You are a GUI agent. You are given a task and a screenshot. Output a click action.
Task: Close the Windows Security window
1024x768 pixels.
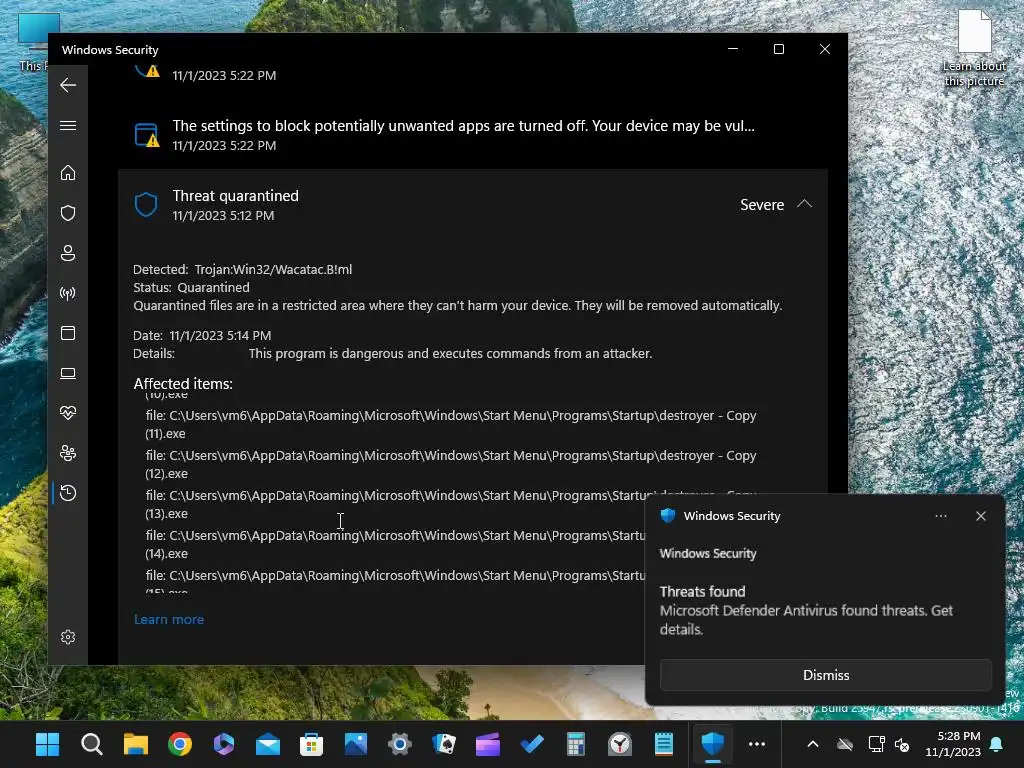pyautogui.click(x=825, y=49)
